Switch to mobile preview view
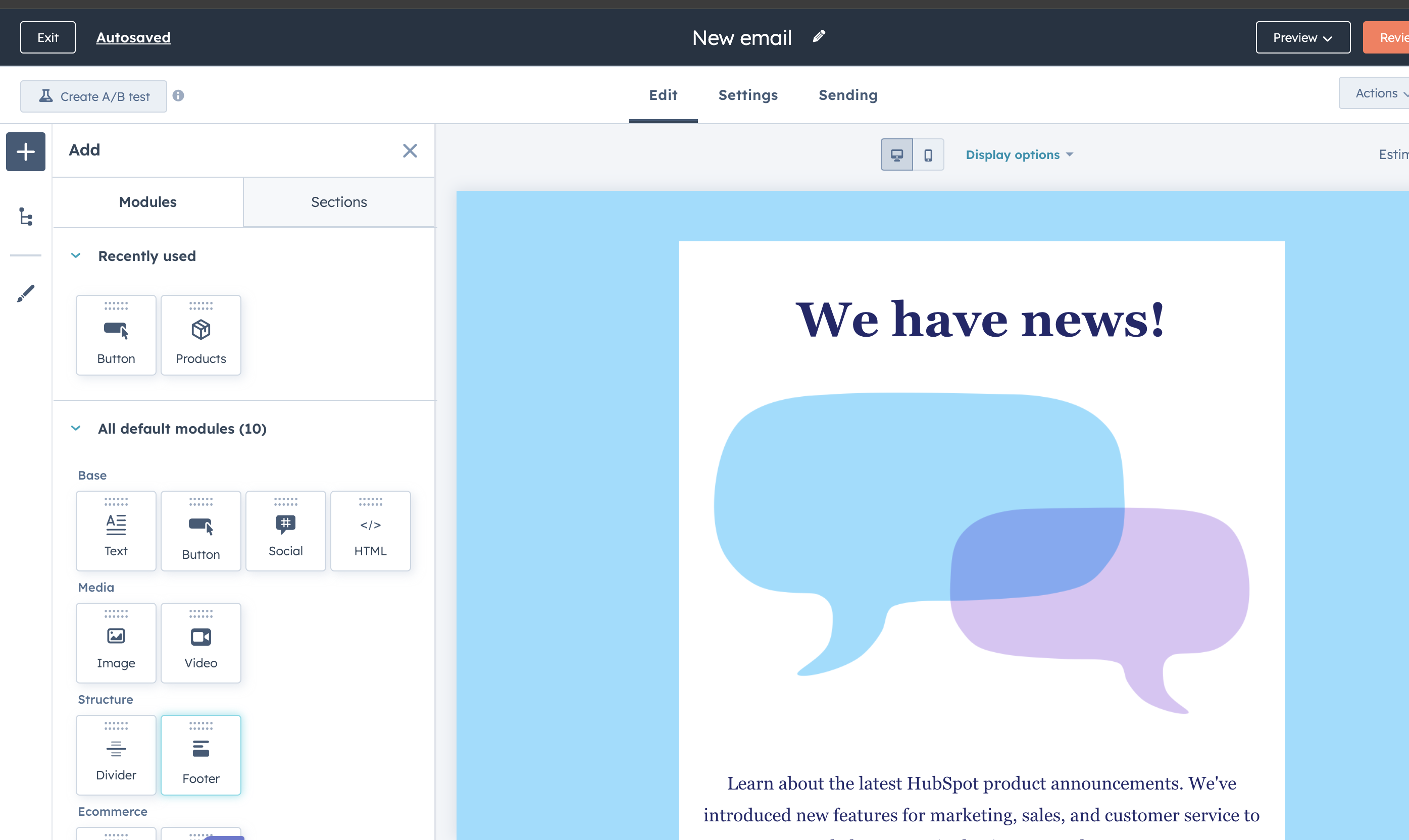Image resolution: width=1409 pixels, height=840 pixels. click(x=928, y=154)
